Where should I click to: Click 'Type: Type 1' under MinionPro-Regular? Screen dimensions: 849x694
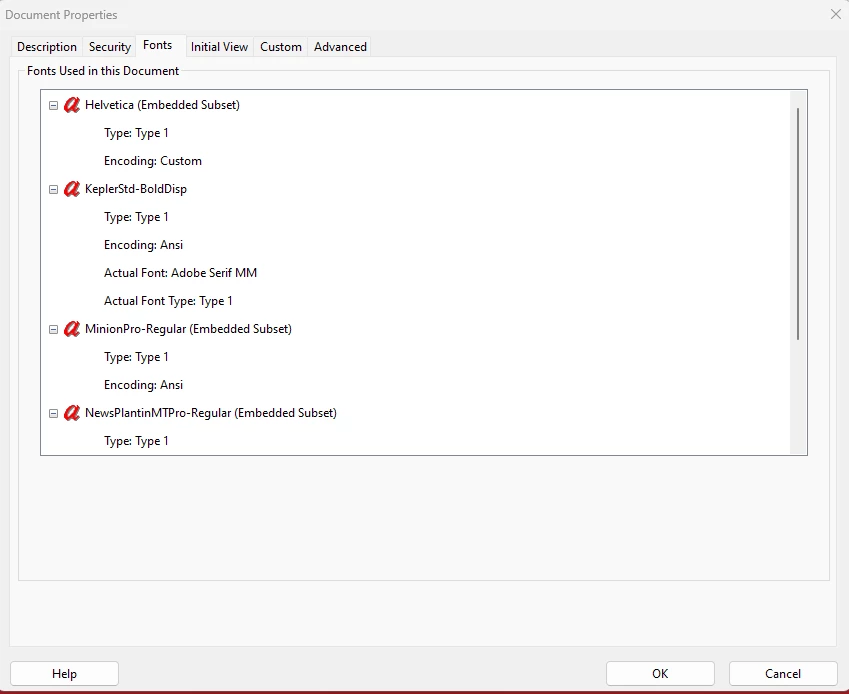(136, 357)
